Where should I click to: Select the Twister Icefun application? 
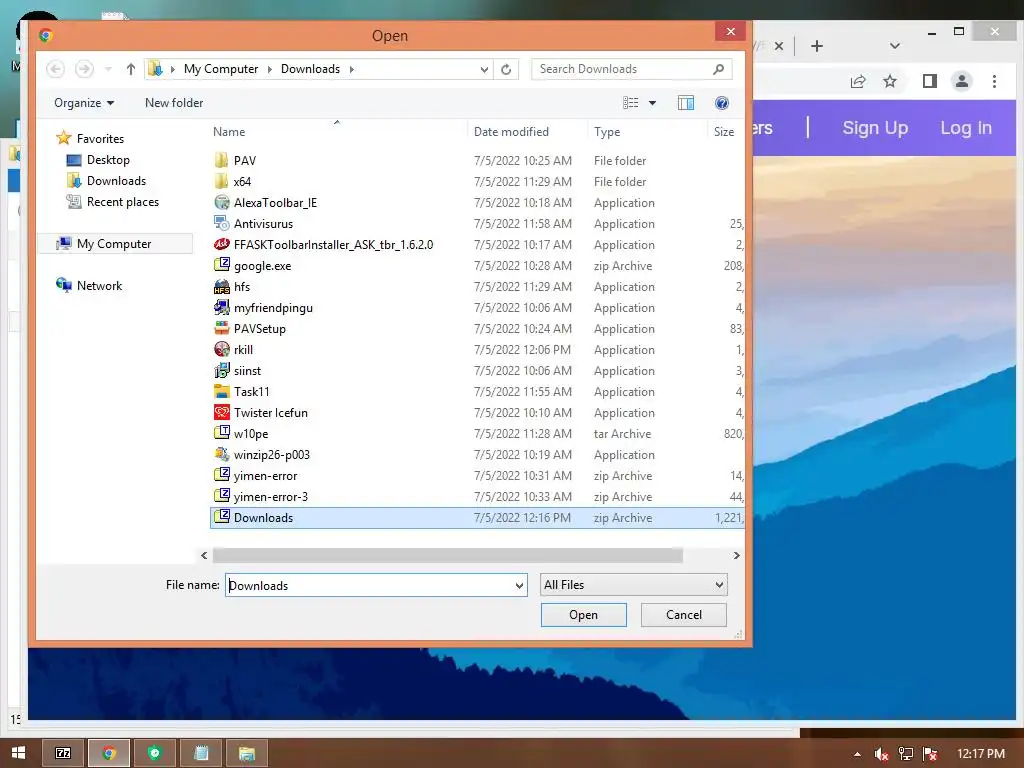click(477, 413)
